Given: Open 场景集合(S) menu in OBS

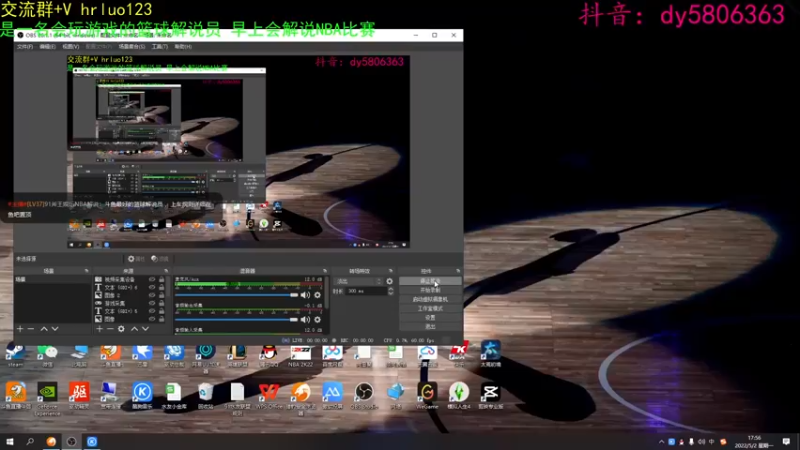Looking at the screenshot, I should [x=132, y=46].
